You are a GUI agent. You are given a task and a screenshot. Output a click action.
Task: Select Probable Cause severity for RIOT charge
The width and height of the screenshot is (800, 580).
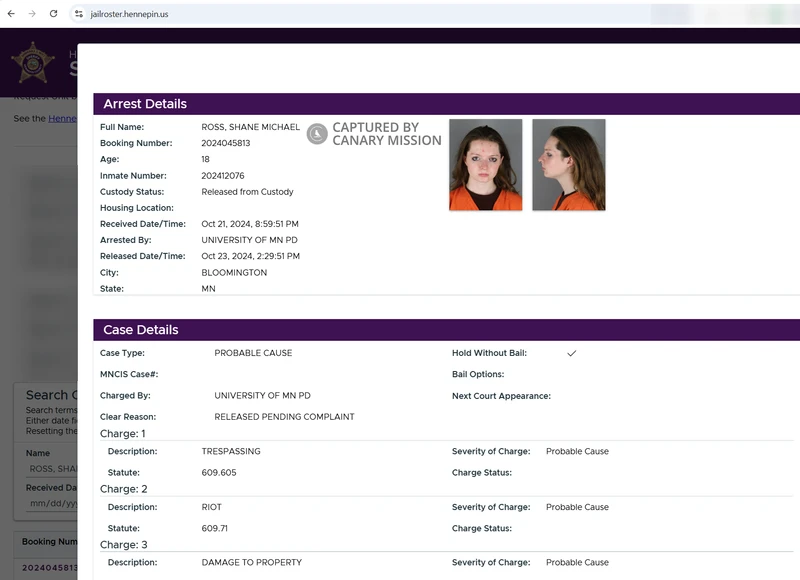[x=577, y=508]
